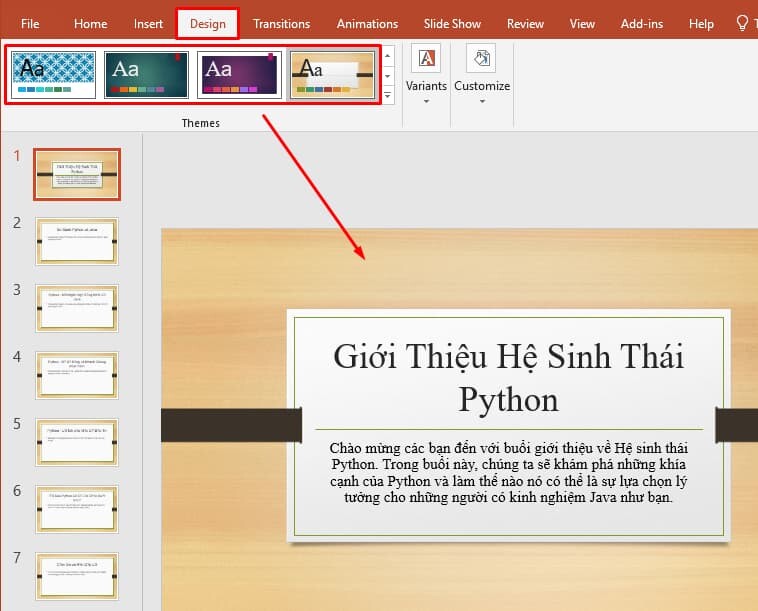This screenshot has width=758, height=611.
Task: Click the lightbulb Tell Me icon
Action: (x=742, y=23)
